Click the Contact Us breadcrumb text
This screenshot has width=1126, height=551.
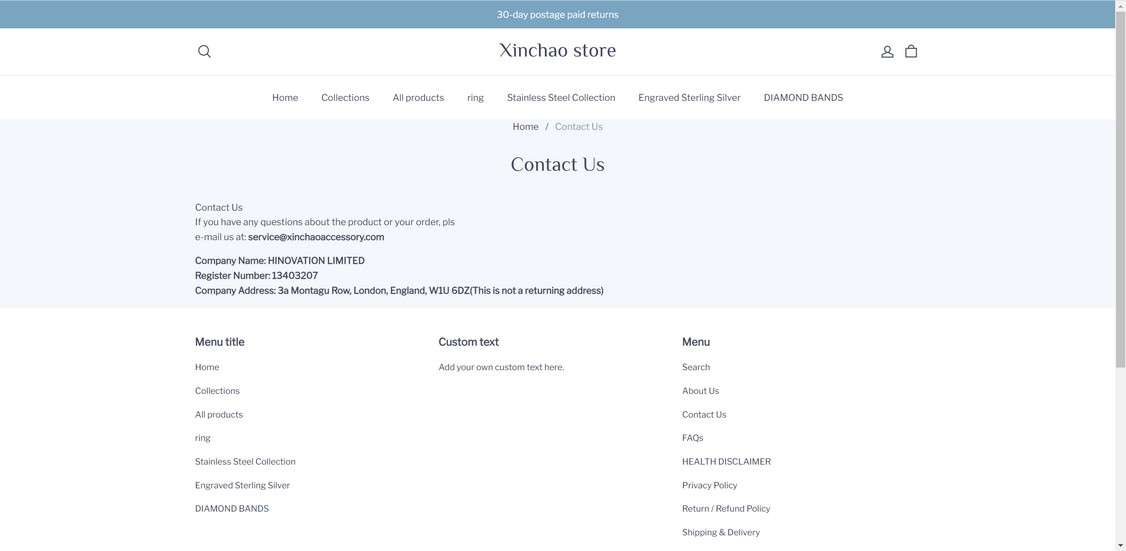(579, 126)
